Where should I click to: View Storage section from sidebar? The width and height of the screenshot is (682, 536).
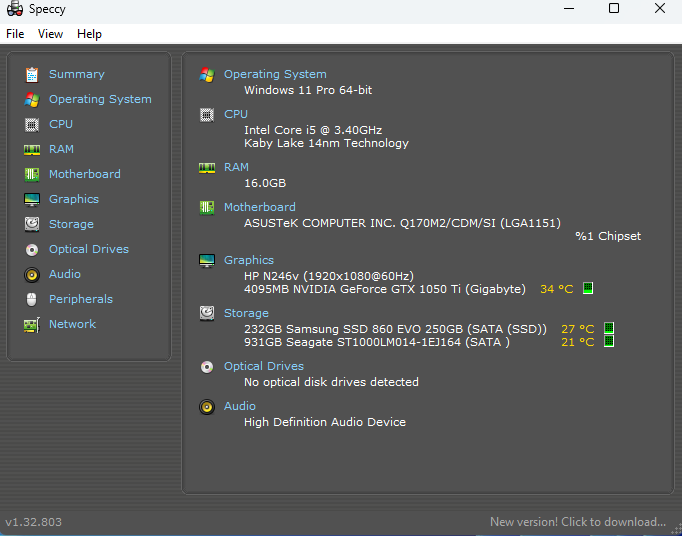click(71, 224)
